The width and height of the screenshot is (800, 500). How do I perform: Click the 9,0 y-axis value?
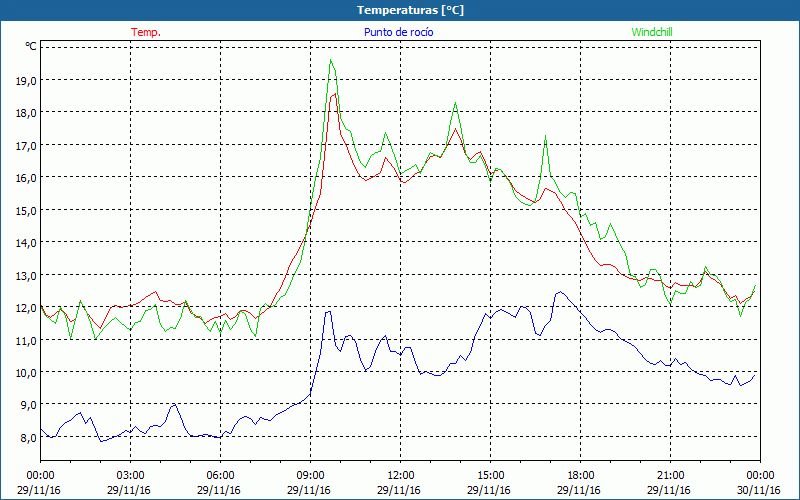pyautogui.click(x=29, y=405)
